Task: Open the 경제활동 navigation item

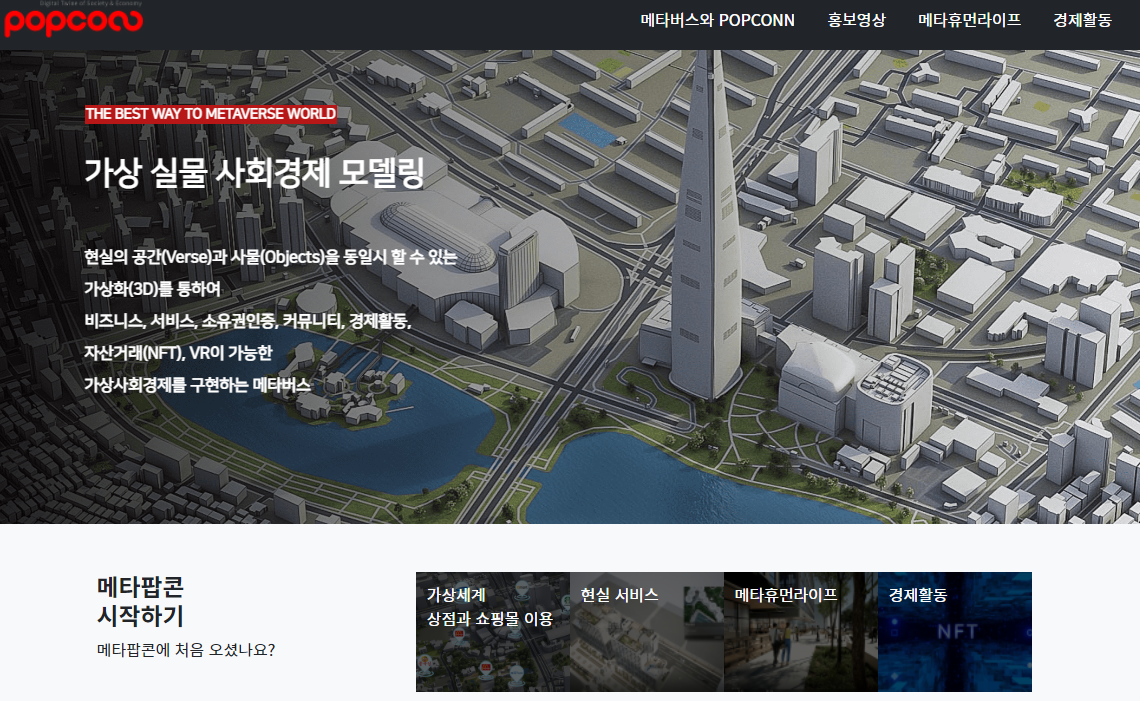Action: [x=1082, y=20]
